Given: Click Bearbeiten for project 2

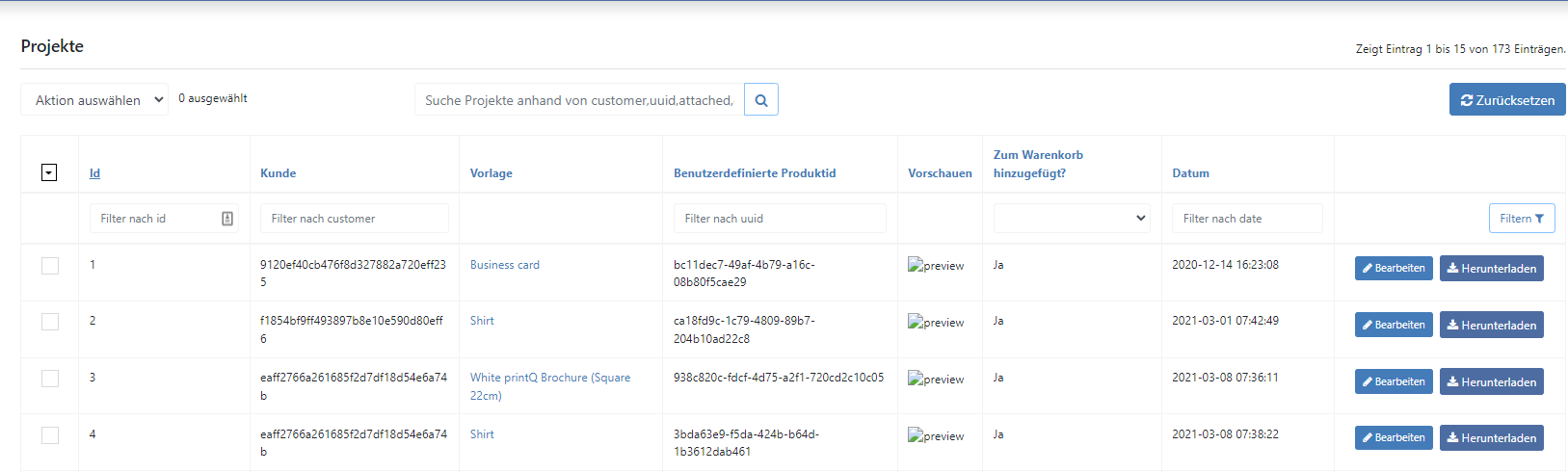Looking at the screenshot, I should click(x=1394, y=325).
